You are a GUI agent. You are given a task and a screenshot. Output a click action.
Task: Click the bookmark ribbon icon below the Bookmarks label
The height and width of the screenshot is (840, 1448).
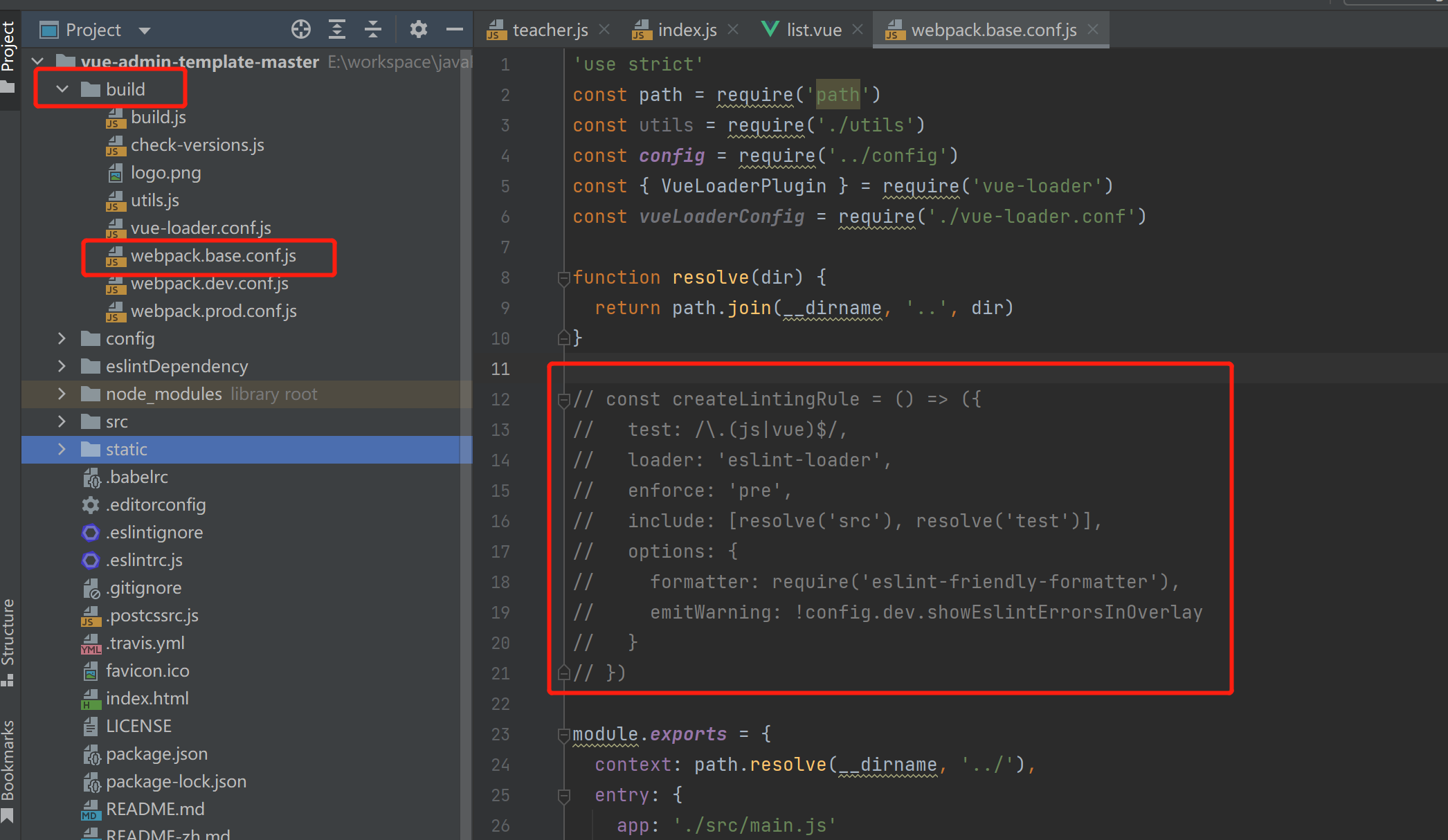coord(8,816)
